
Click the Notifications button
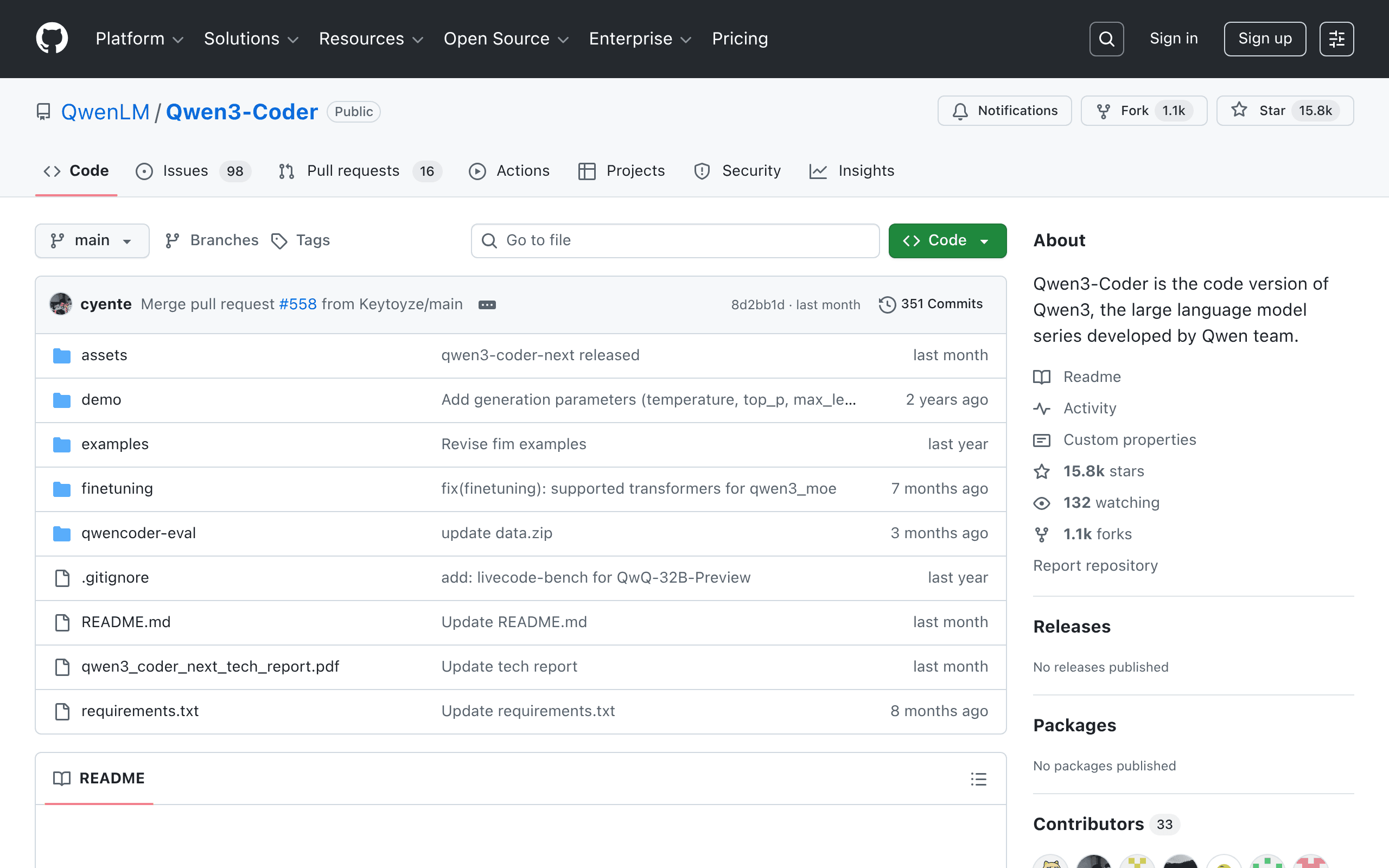click(x=1004, y=111)
